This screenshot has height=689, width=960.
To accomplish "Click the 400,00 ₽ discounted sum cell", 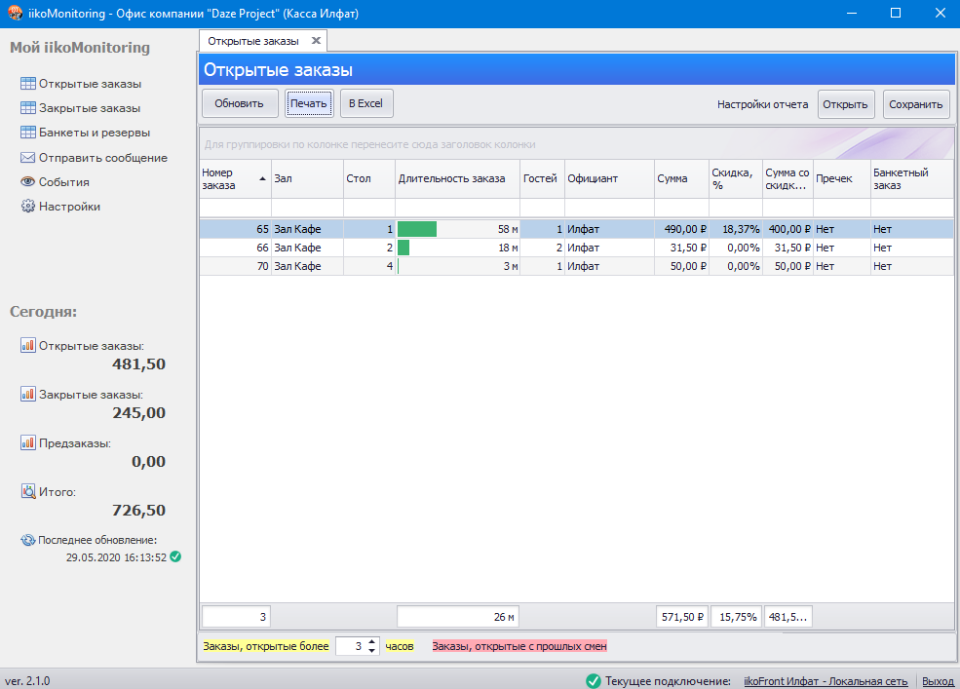I will coord(787,229).
